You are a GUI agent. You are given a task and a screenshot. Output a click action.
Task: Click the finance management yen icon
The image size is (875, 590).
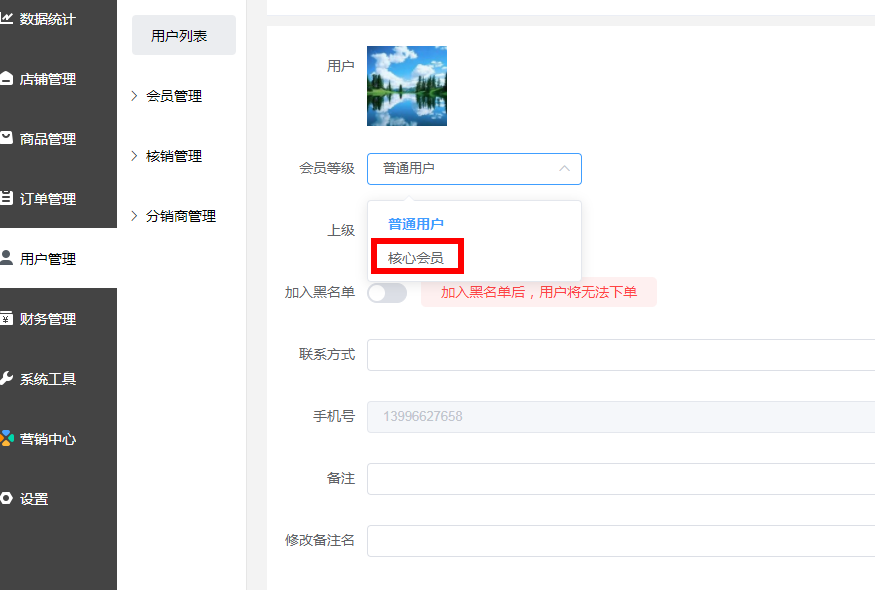[6, 319]
